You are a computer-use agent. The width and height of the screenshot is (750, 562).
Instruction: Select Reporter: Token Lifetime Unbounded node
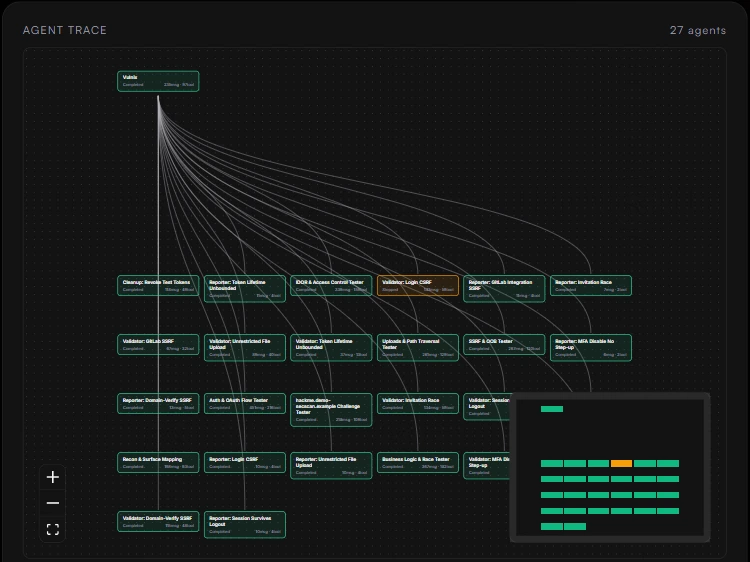coord(245,288)
